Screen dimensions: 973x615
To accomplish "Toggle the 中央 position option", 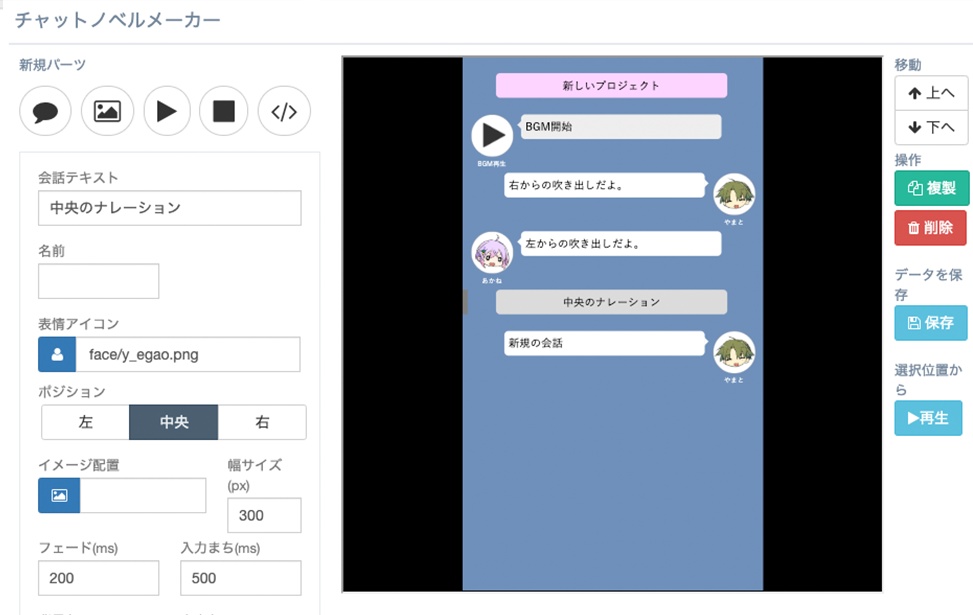I will pyautogui.click(x=172, y=422).
